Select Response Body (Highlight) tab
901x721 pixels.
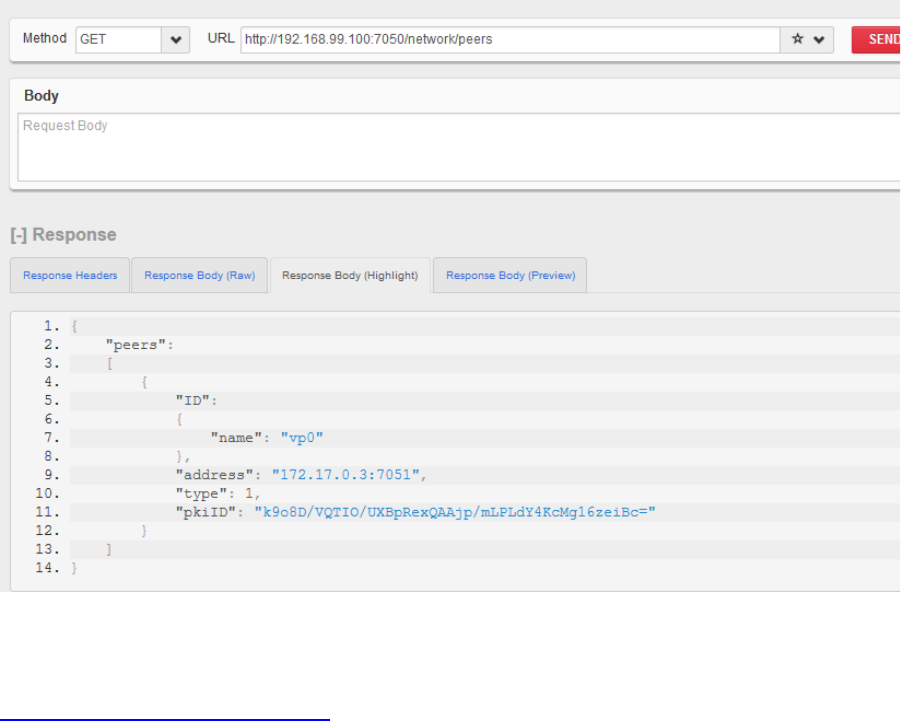pos(350,275)
